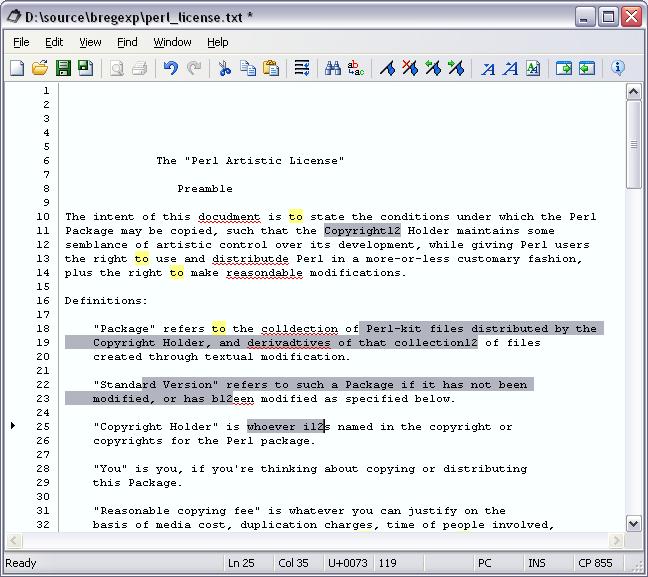
Task: Click the Ready text in status bar
Action: 21,563
